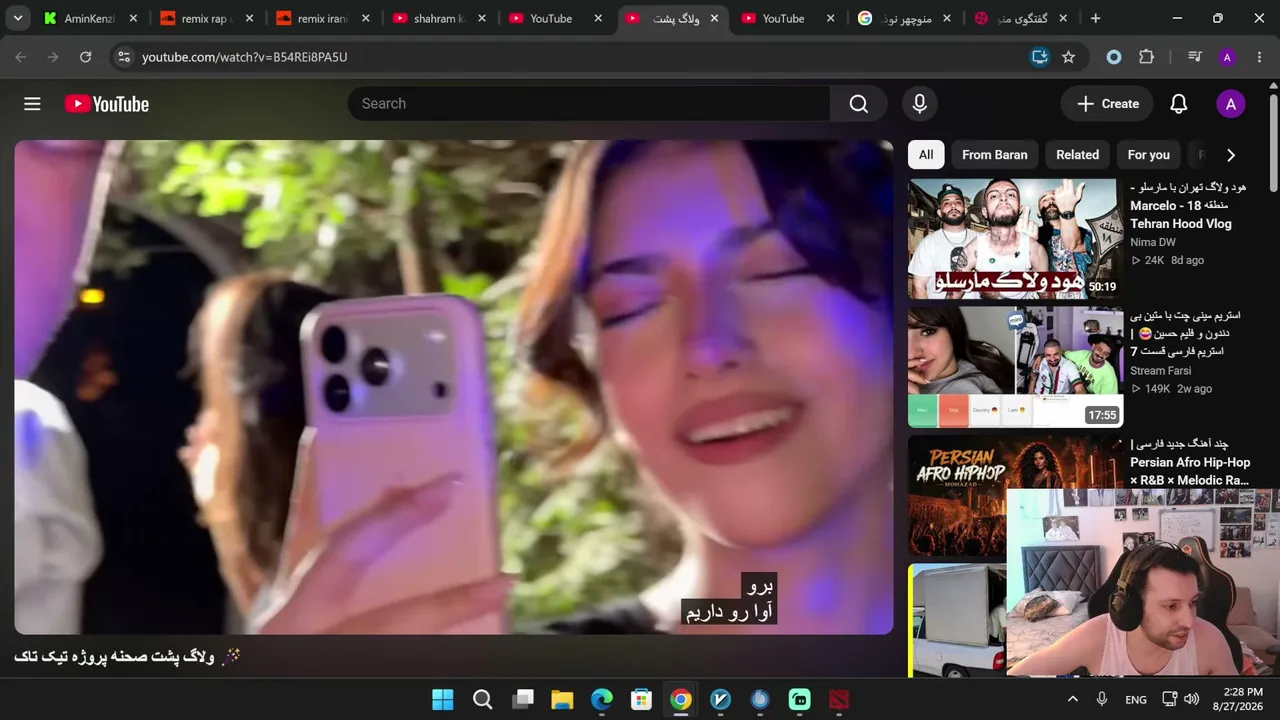Open the YouTube guide hamburger menu
Viewport: 1280px width, 720px height.
pyautogui.click(x=32, y=104)
